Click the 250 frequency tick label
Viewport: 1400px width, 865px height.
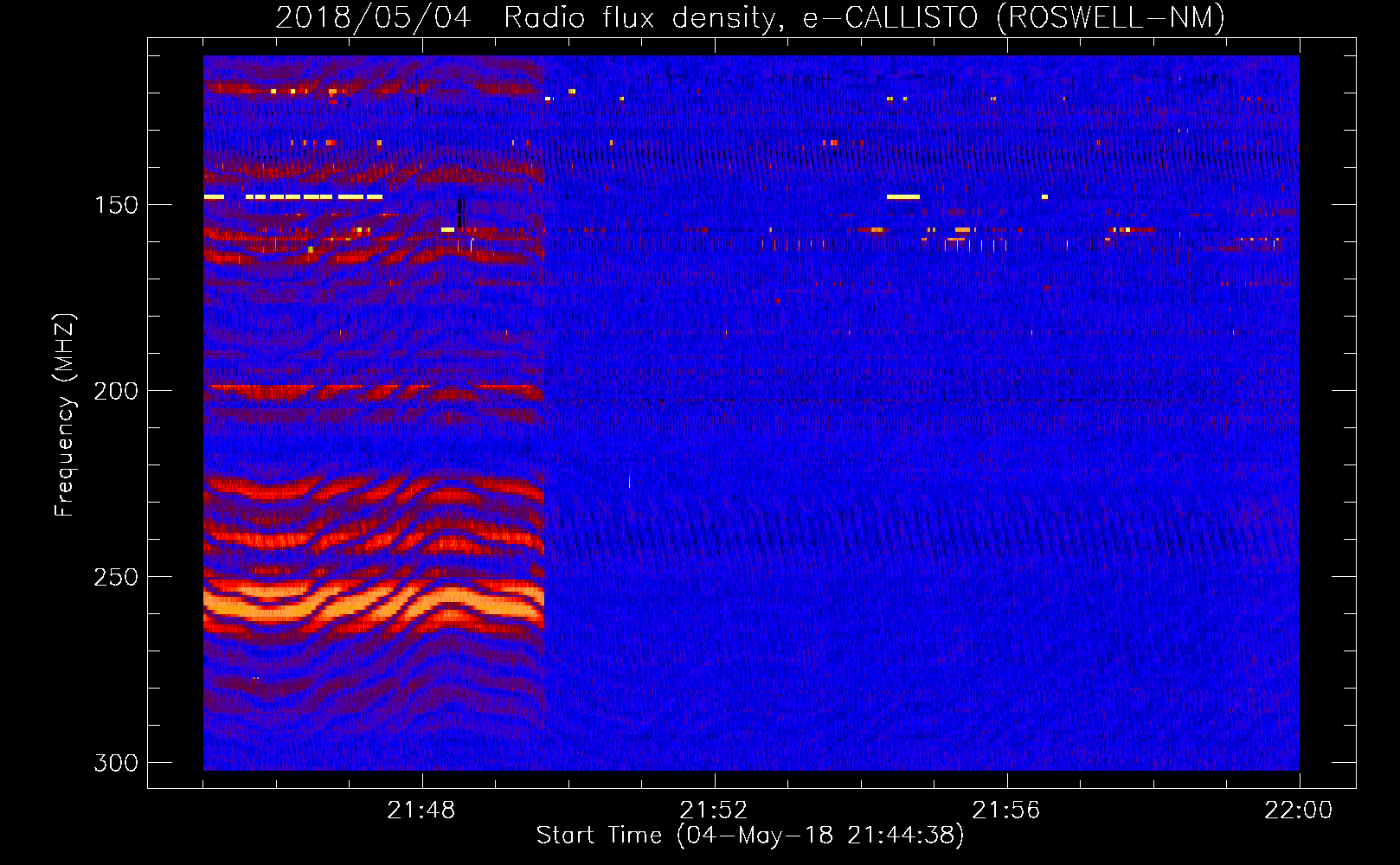point(116,577)
